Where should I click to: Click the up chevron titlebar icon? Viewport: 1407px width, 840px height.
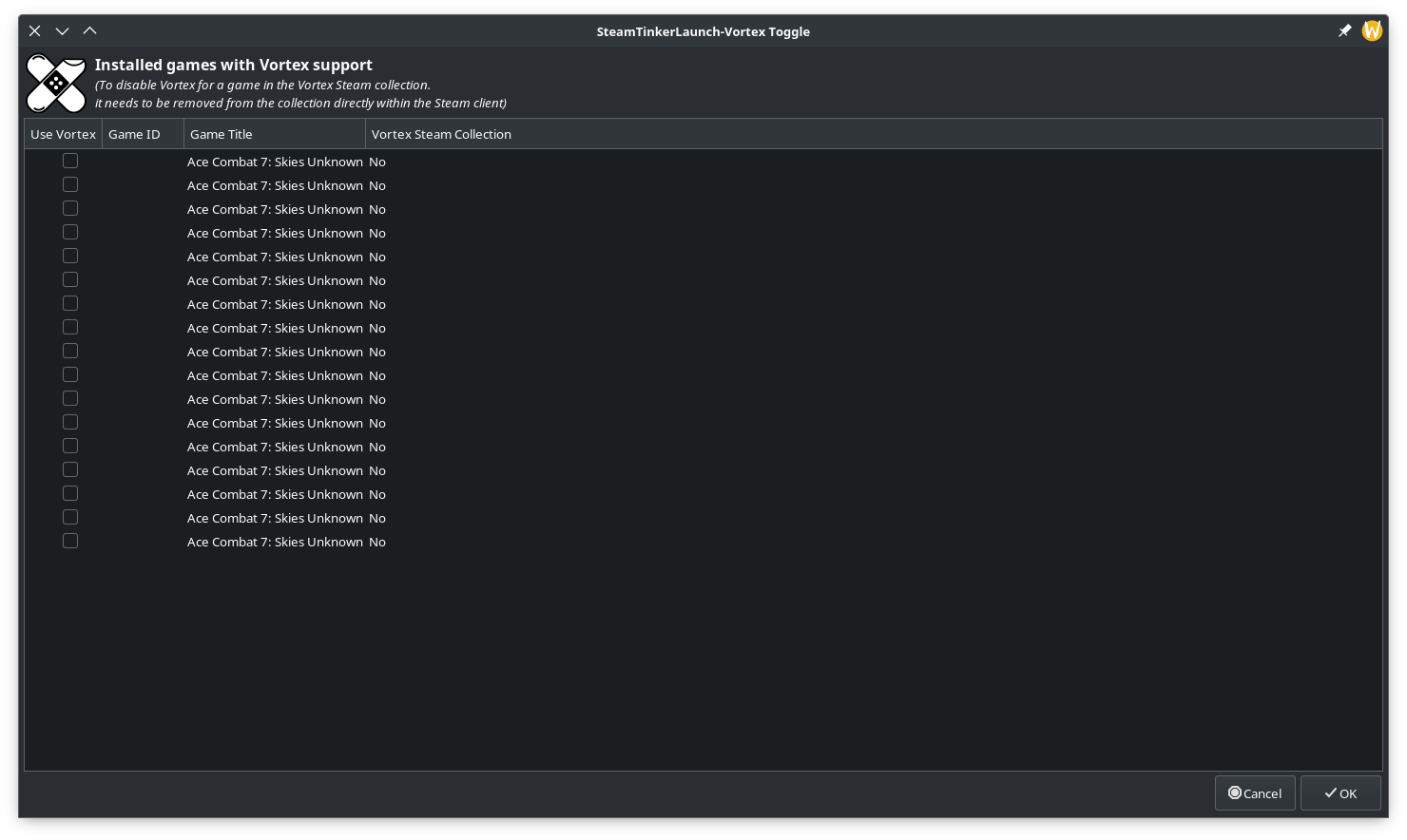(89, 30)
